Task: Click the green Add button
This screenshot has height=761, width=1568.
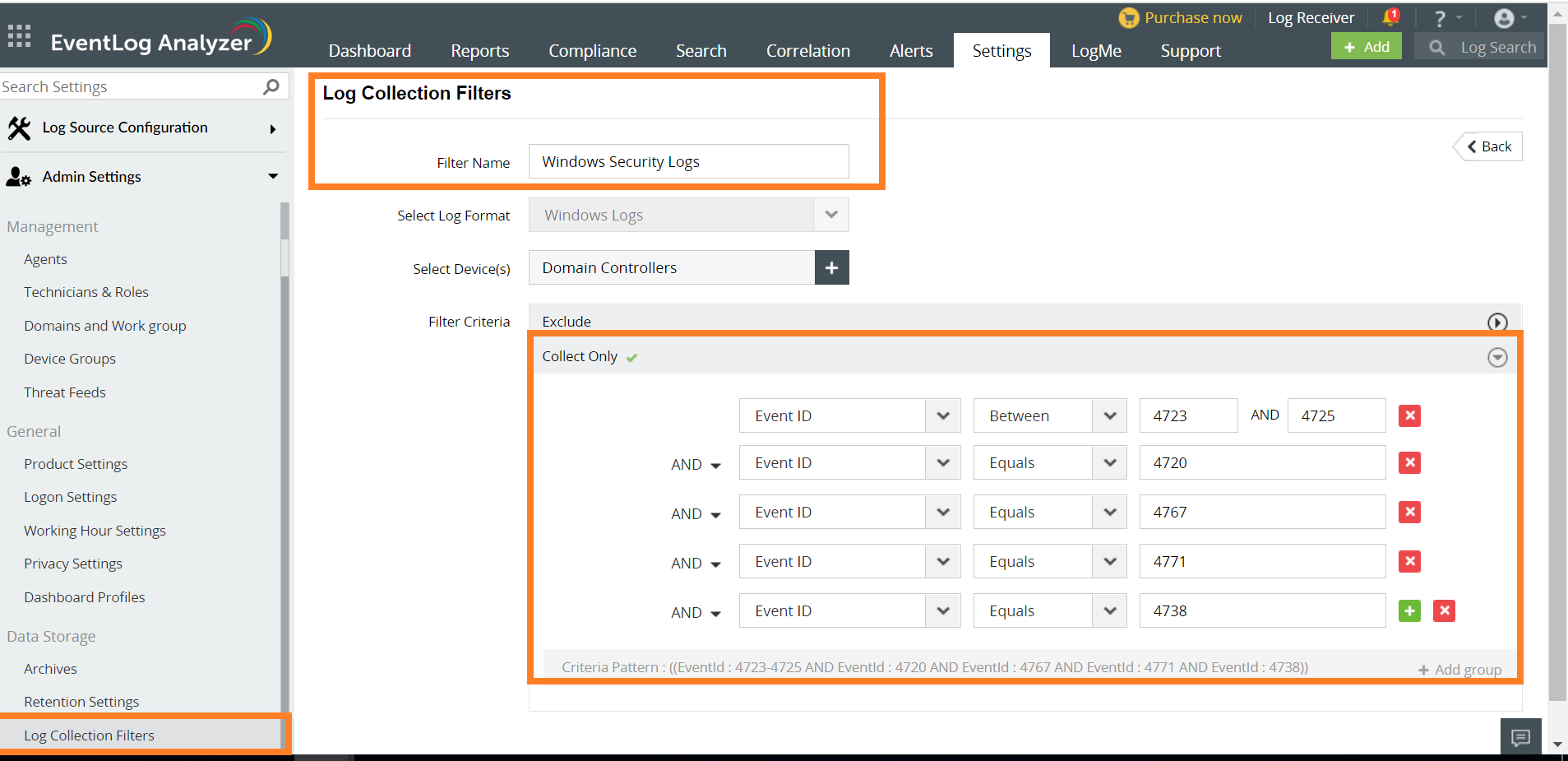Action: (x=1366, y=47)
